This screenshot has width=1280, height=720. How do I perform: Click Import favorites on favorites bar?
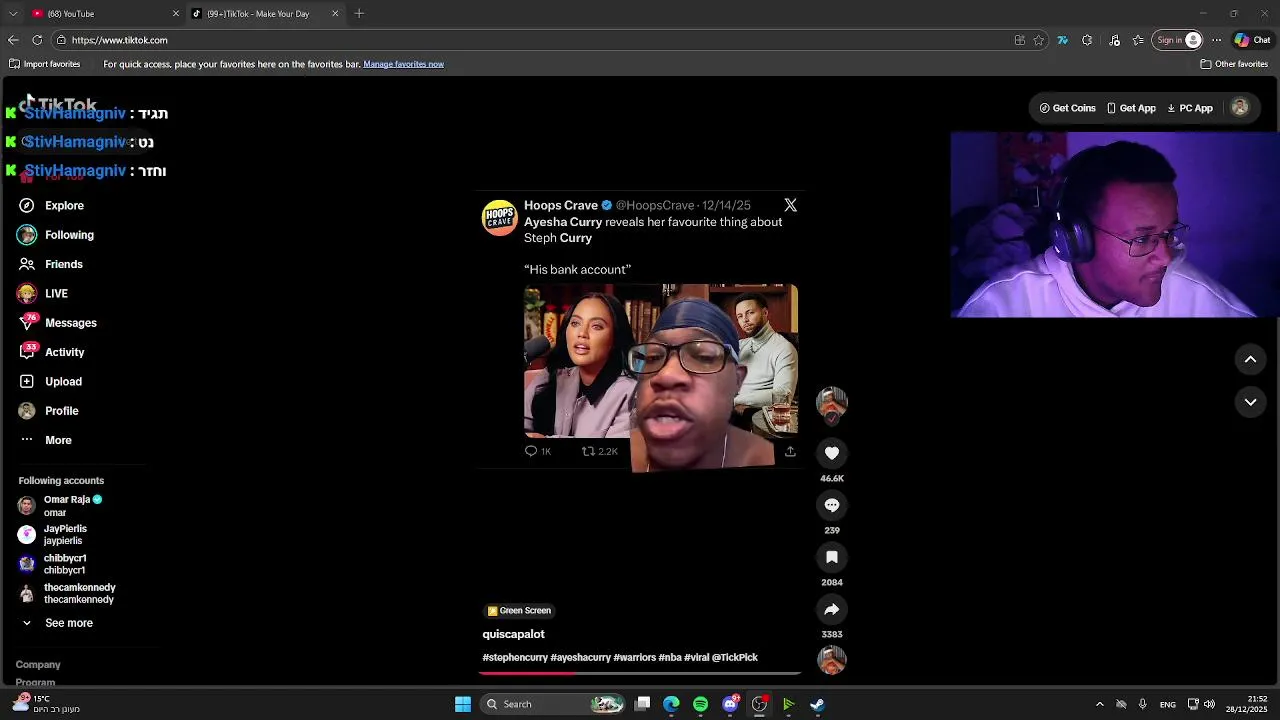click(44, 64)
